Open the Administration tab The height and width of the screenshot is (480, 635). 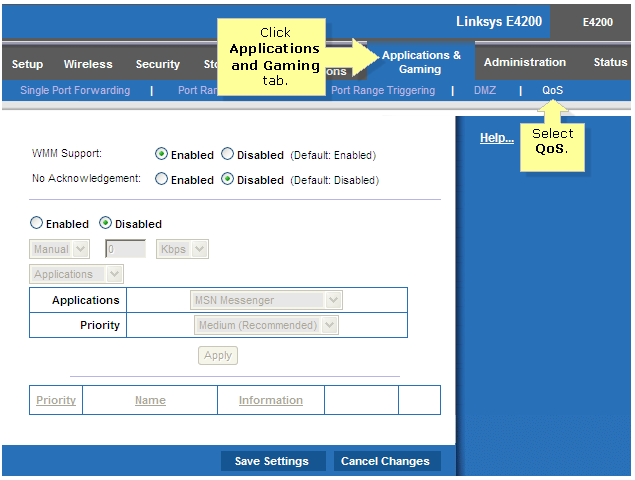(525, 62)
